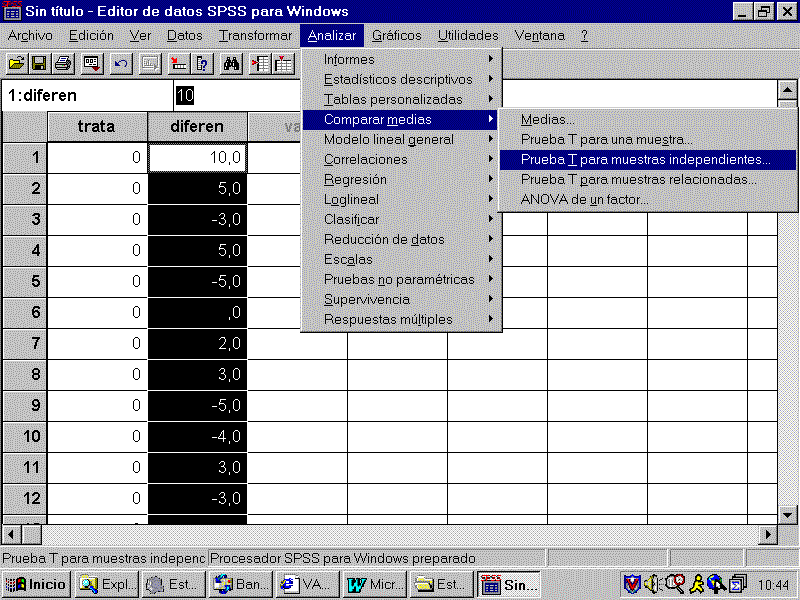Open the Archivo menu
Viewport: 800px width, 600px height.
click(x=30, y=36)
